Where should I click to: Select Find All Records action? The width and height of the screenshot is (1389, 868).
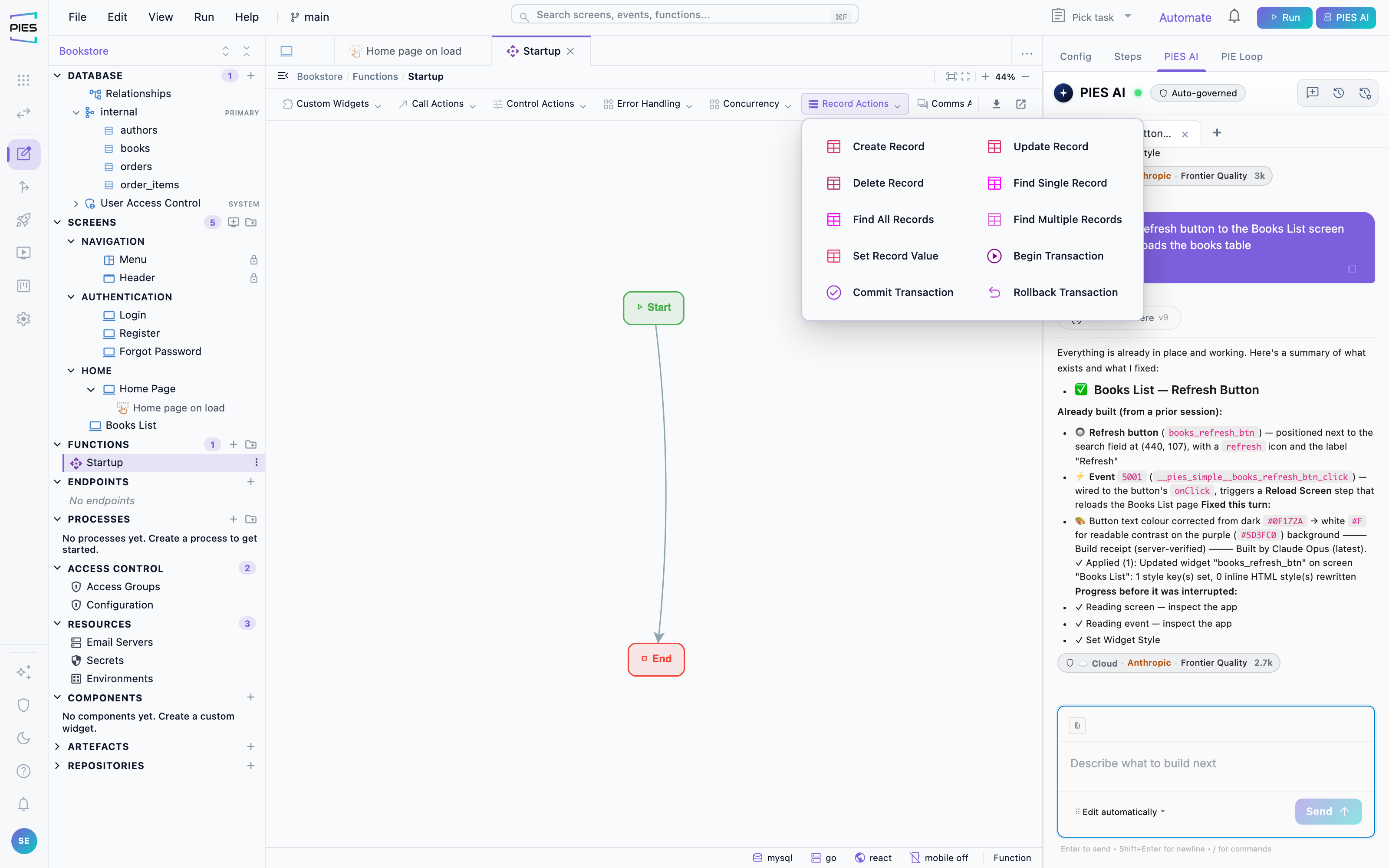coord(880,219)
